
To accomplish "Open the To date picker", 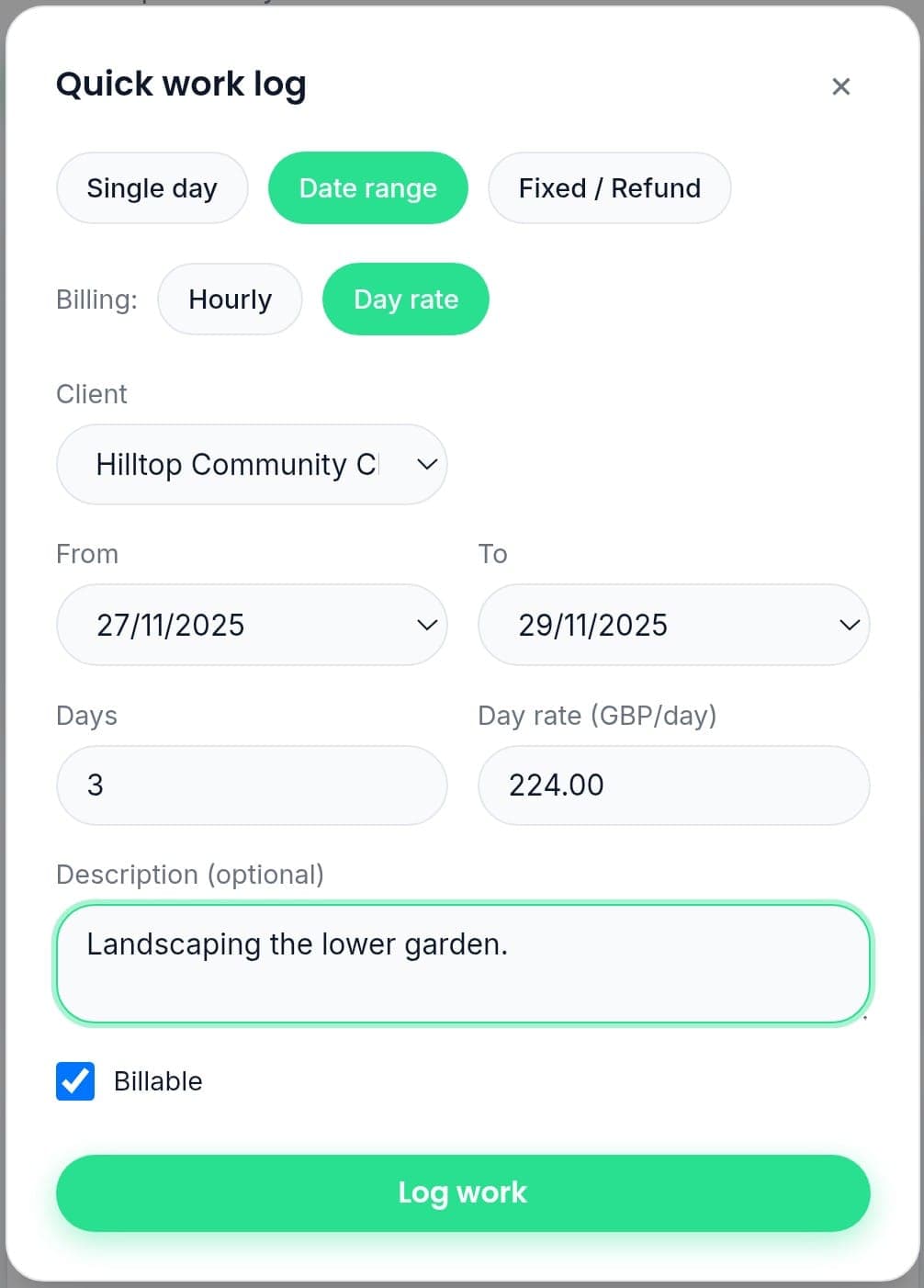I will (x=673, y=625).
